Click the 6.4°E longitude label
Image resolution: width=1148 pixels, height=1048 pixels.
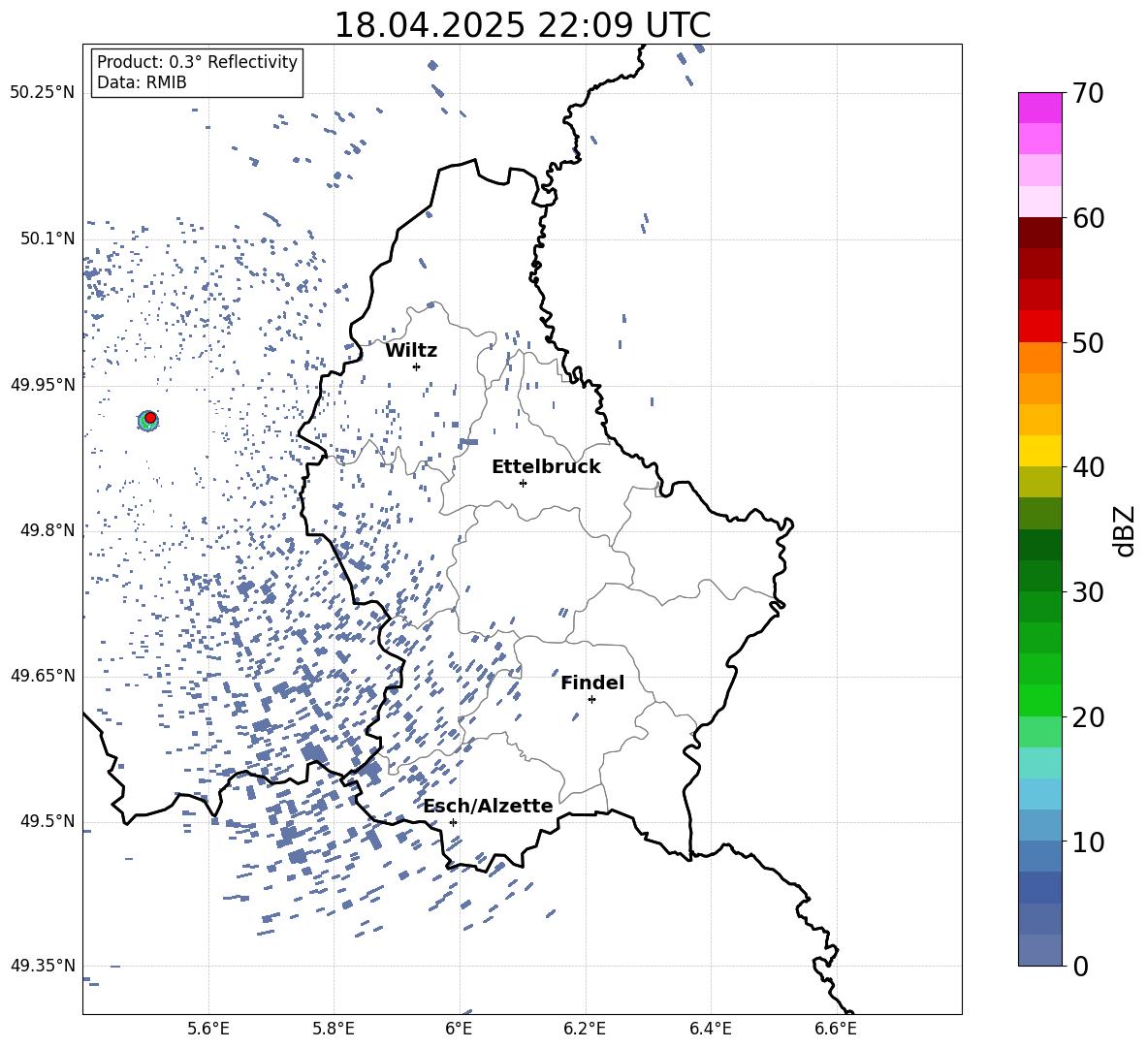pos(710,1029)
